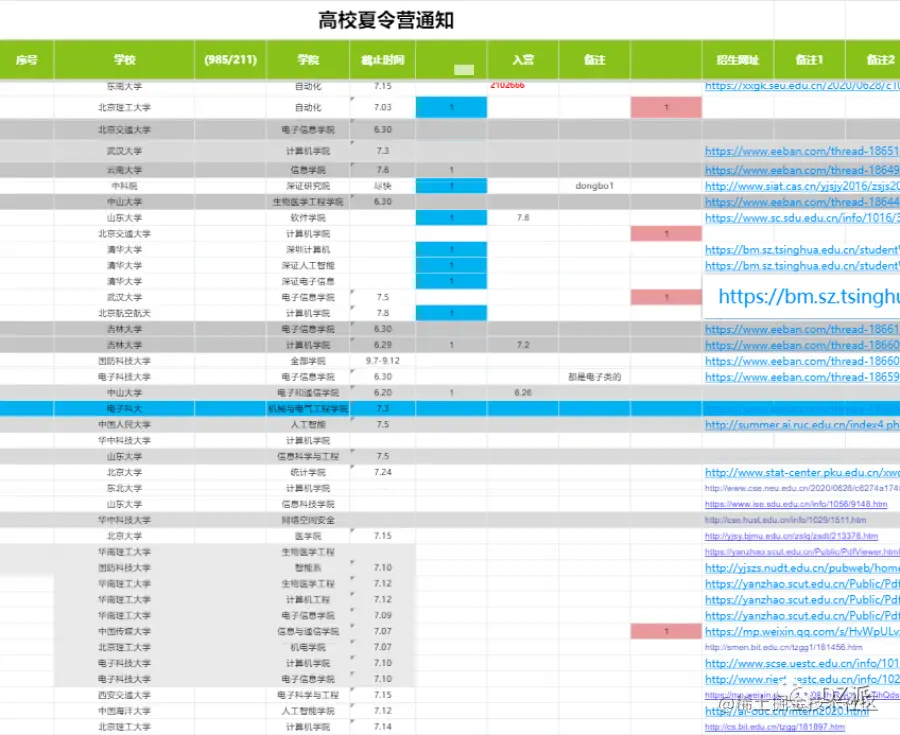Select the 招生网址 column header
The image size is (900, 735).
[x=737, y=60]
